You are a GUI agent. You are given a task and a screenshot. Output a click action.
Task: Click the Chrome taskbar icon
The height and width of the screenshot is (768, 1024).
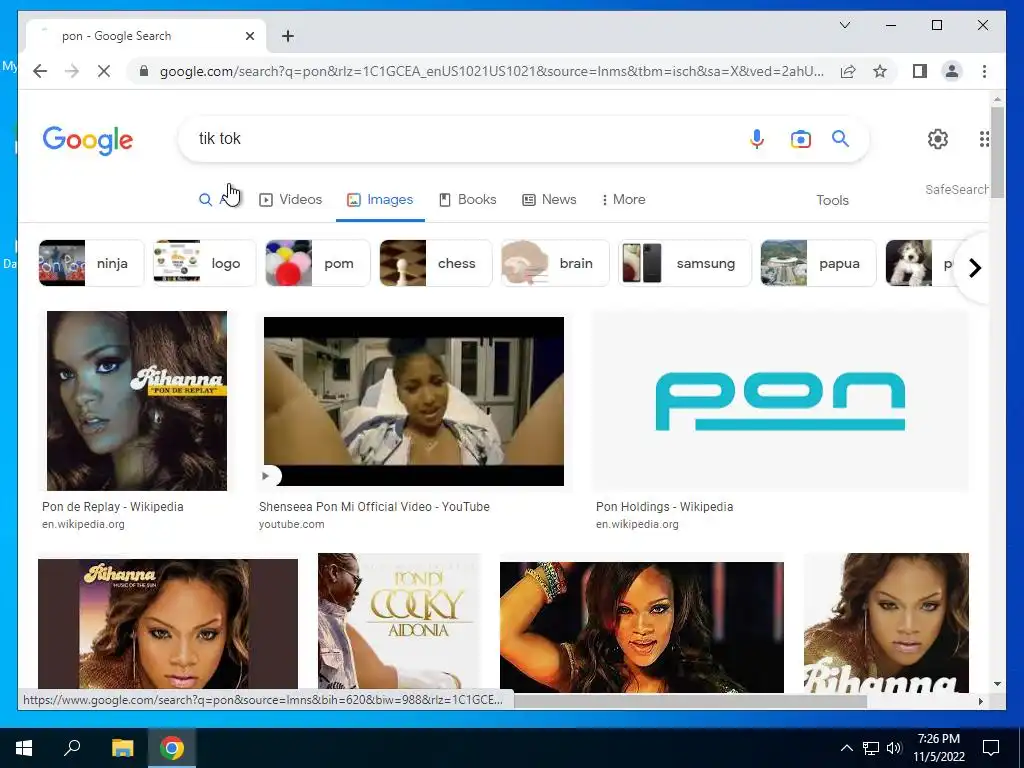172,748
